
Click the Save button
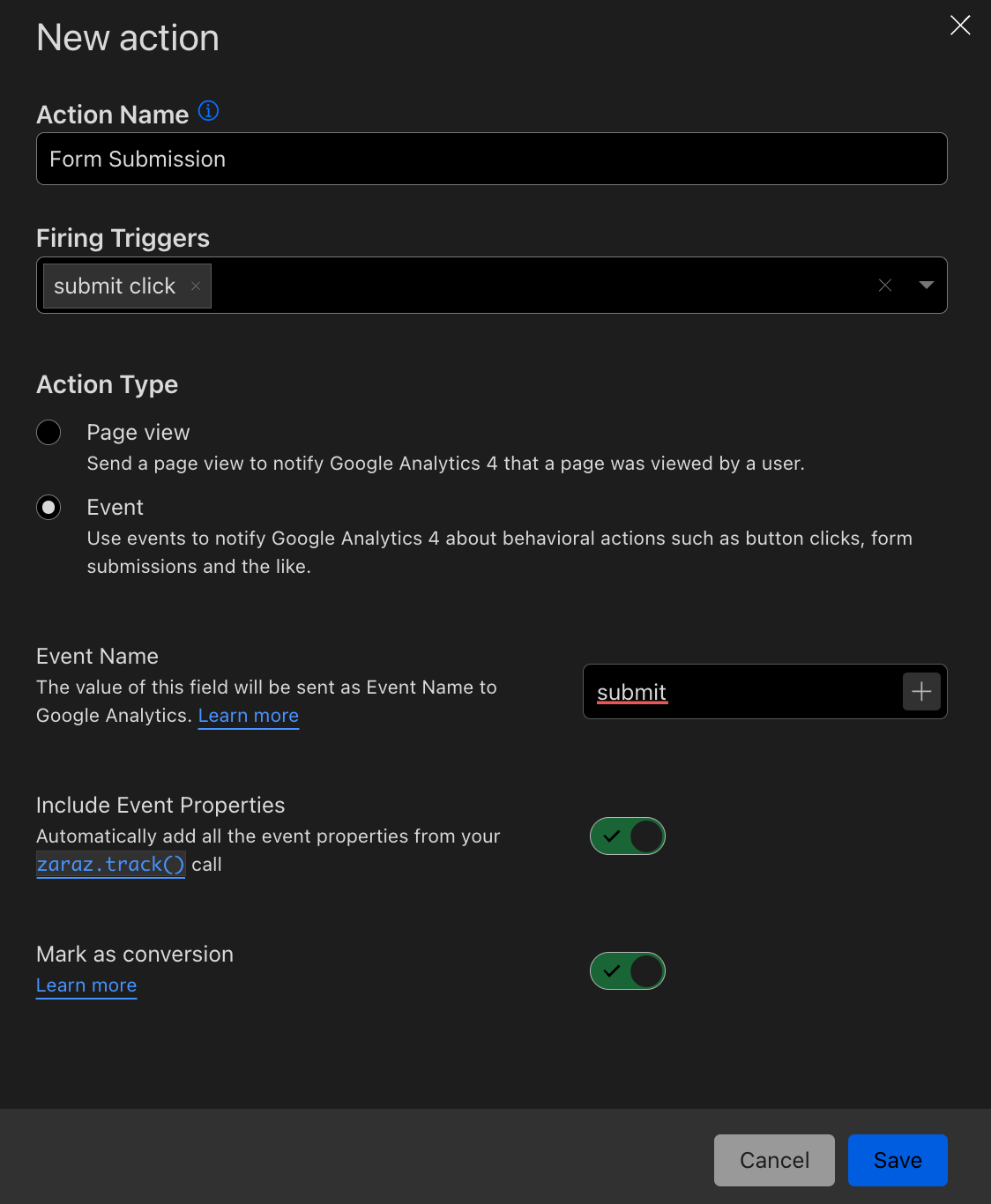point(897,1160)
